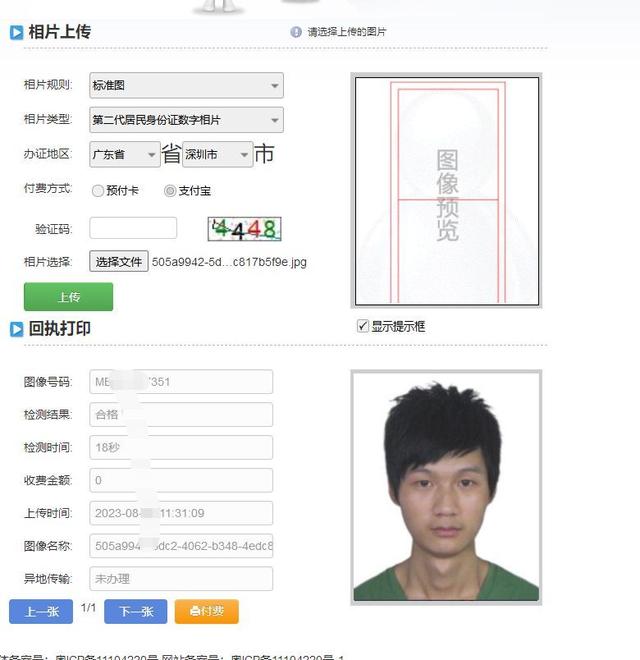
Task: Go to next photo with 下一张
Action: pyautogui.click(x=136, y=611)
